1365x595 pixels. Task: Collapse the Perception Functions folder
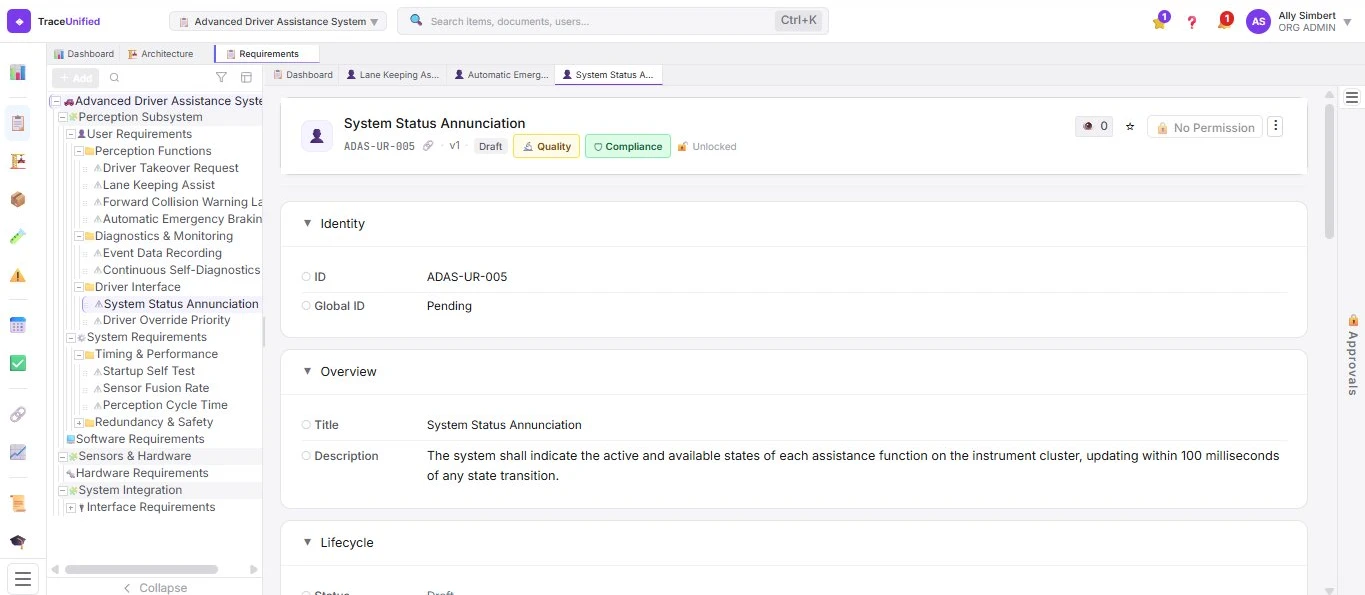tap(78, 151)
